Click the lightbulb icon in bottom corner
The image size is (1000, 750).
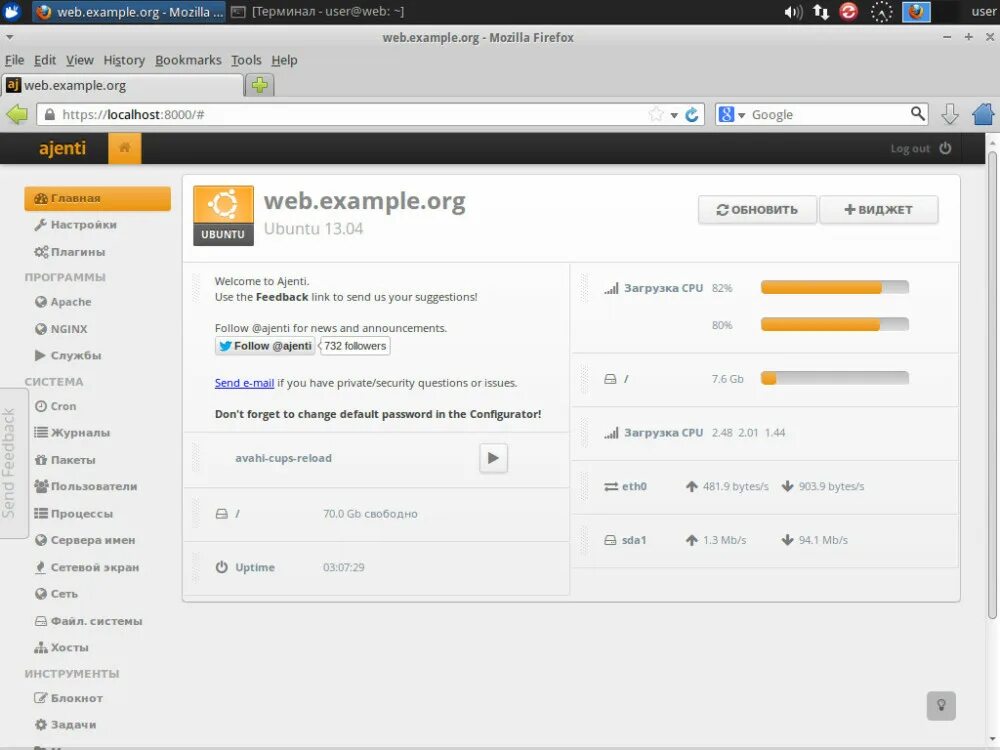pyautogui.click(x=941, y=706)
